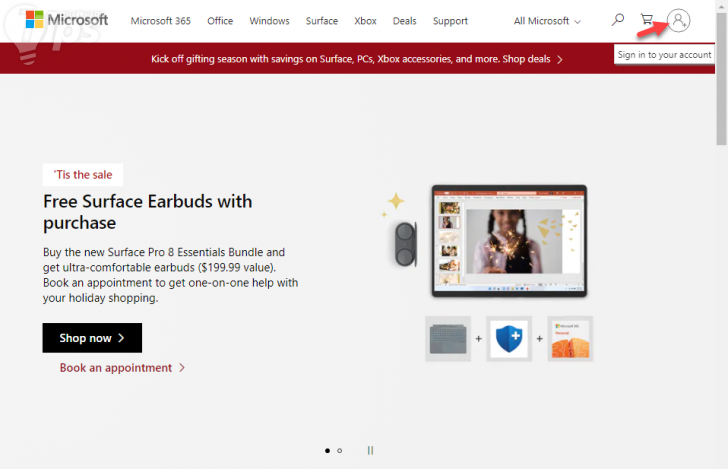Click the Shop now button

tap(92, 338)
